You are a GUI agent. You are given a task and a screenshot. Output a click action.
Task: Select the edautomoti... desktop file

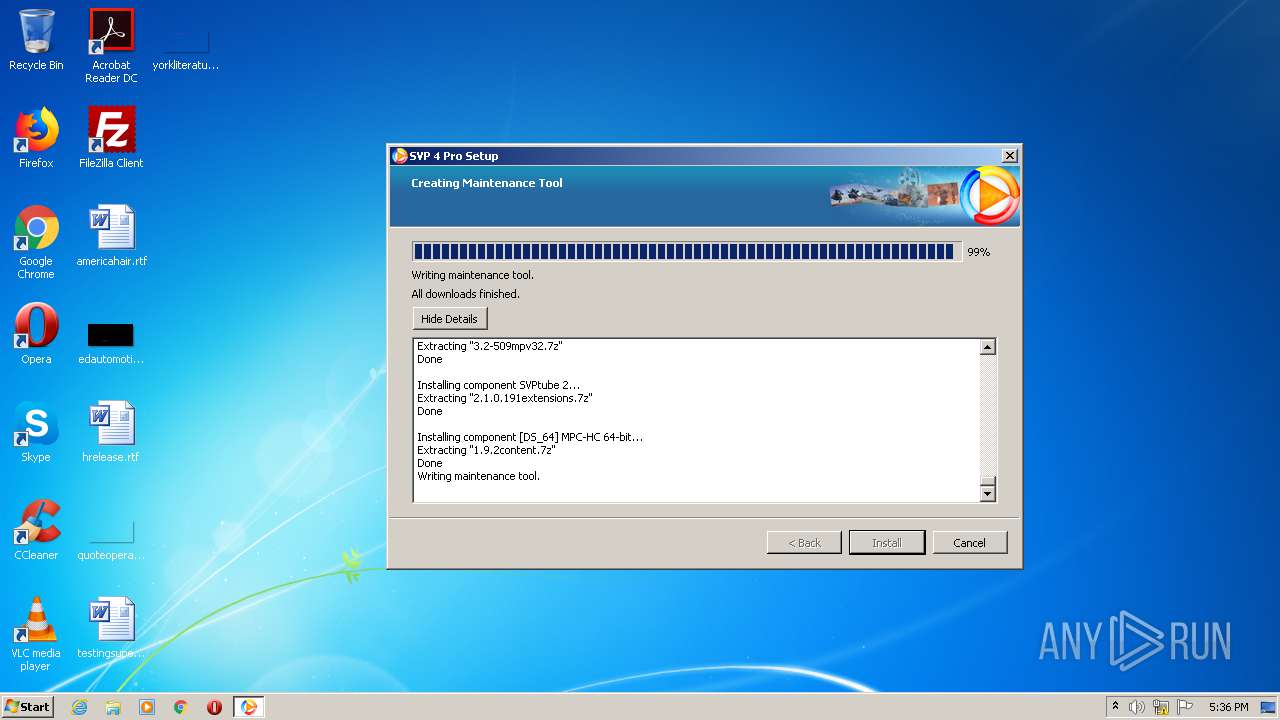111,342
